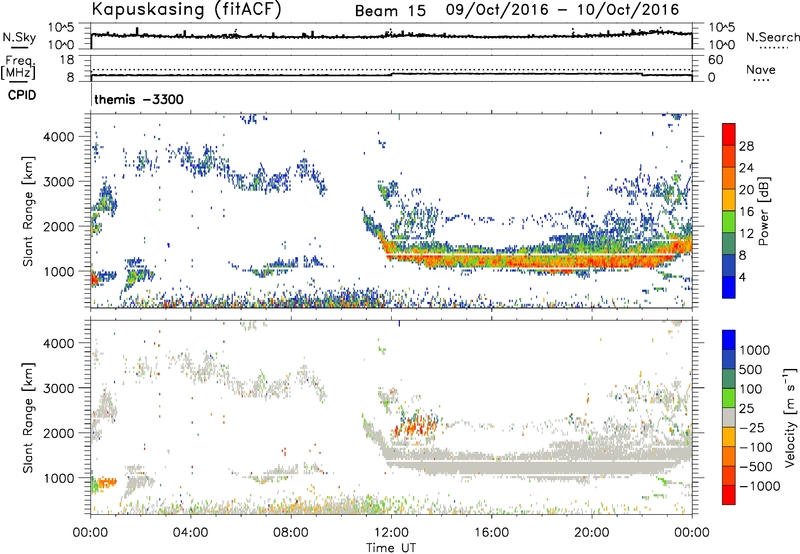Click the '1000' velocity colorbar tick
This screenshot has height=554, width=800.
click(x=754, y=350)
